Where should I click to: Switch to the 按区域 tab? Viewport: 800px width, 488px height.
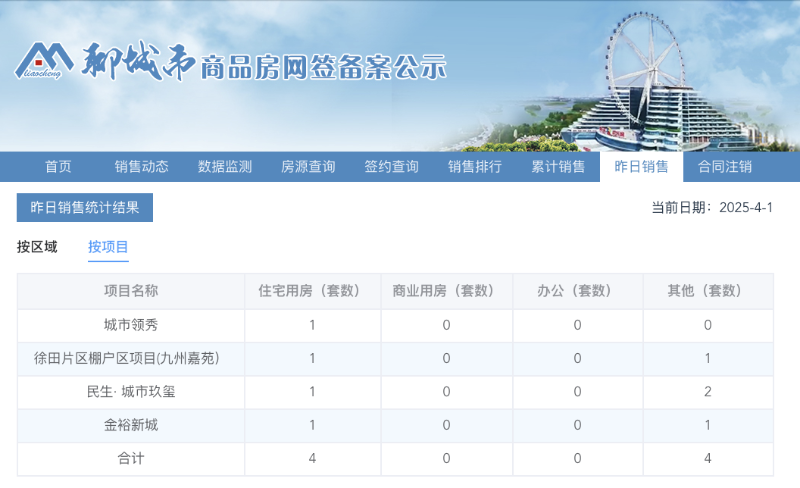[x=37, y=247]
